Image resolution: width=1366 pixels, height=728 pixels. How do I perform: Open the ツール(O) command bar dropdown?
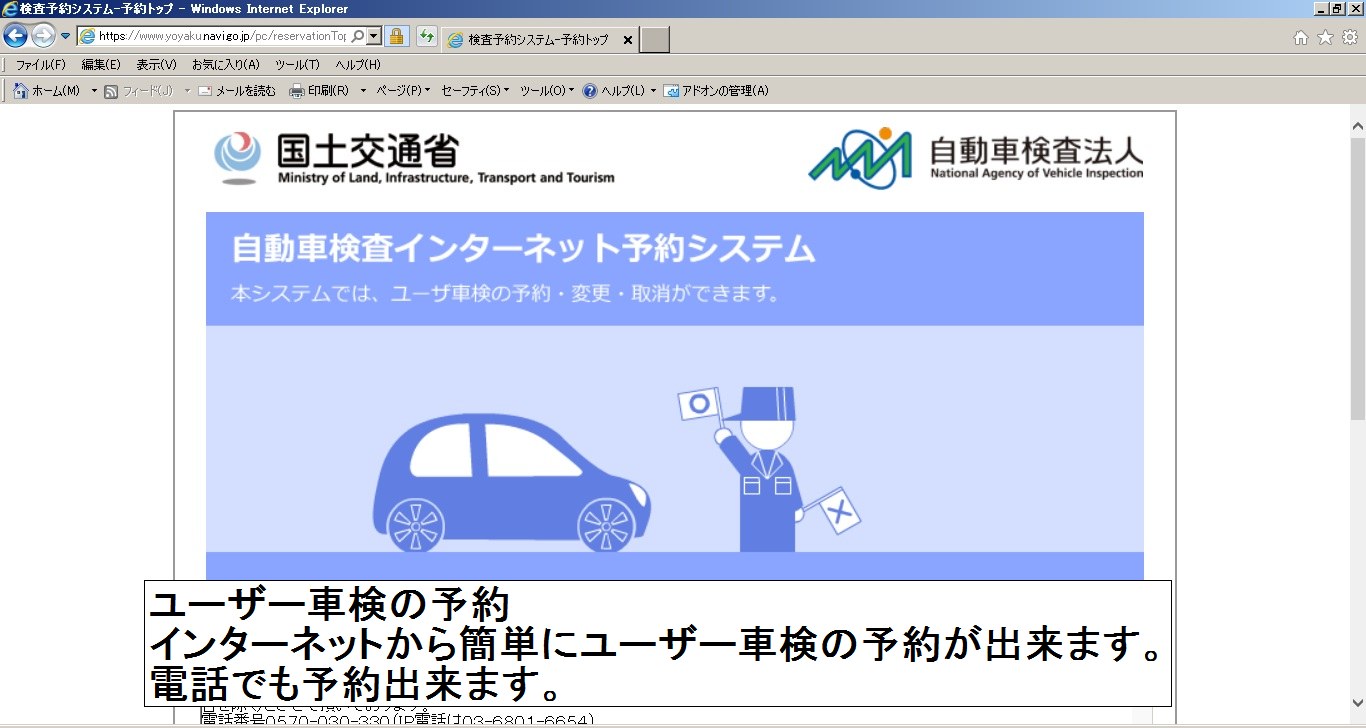coord(547,91)
